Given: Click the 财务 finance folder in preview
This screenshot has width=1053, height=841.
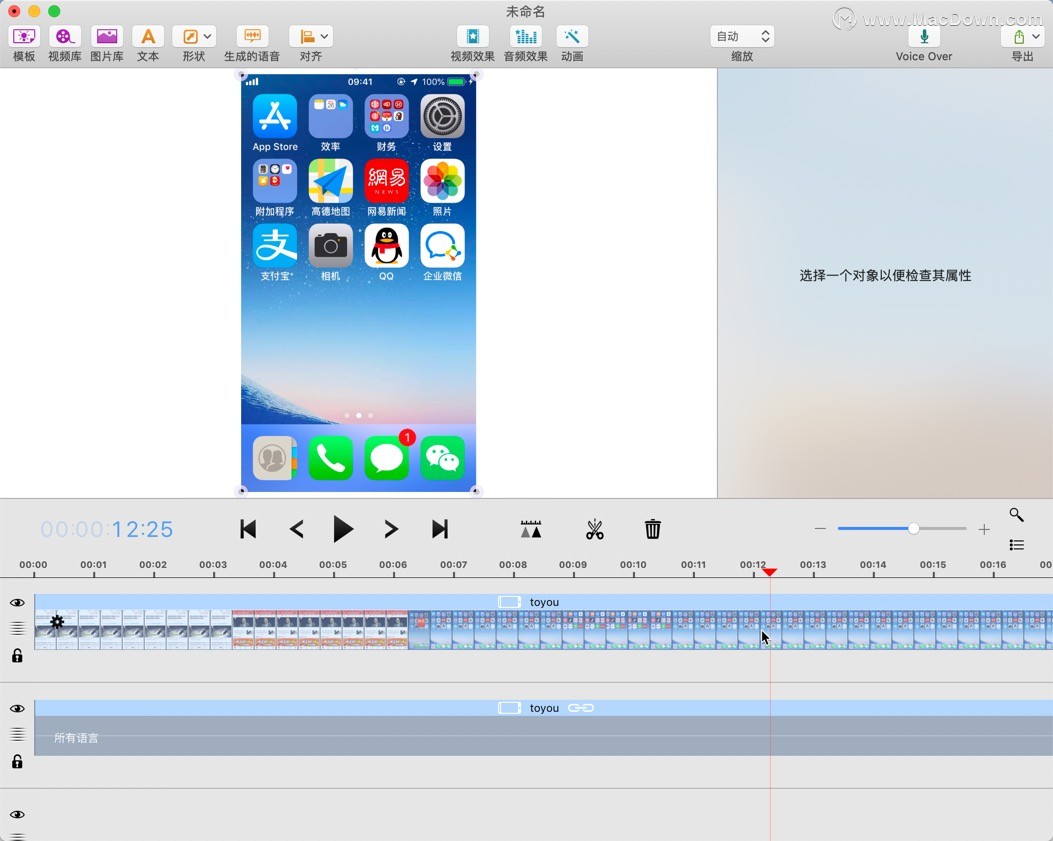Looking at the screenshot, I should (x=386, y=116).
